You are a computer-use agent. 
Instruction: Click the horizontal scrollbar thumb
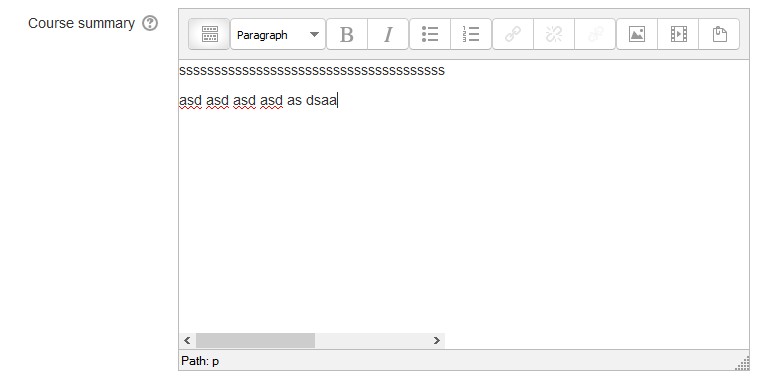[x=255, y=340]
